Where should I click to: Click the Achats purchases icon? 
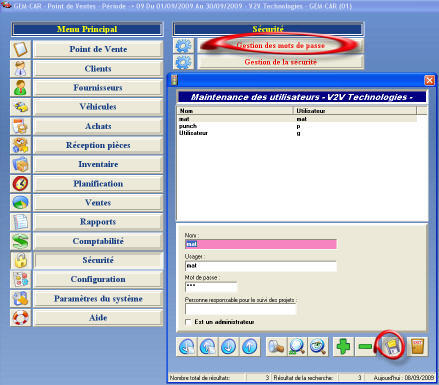20,126
